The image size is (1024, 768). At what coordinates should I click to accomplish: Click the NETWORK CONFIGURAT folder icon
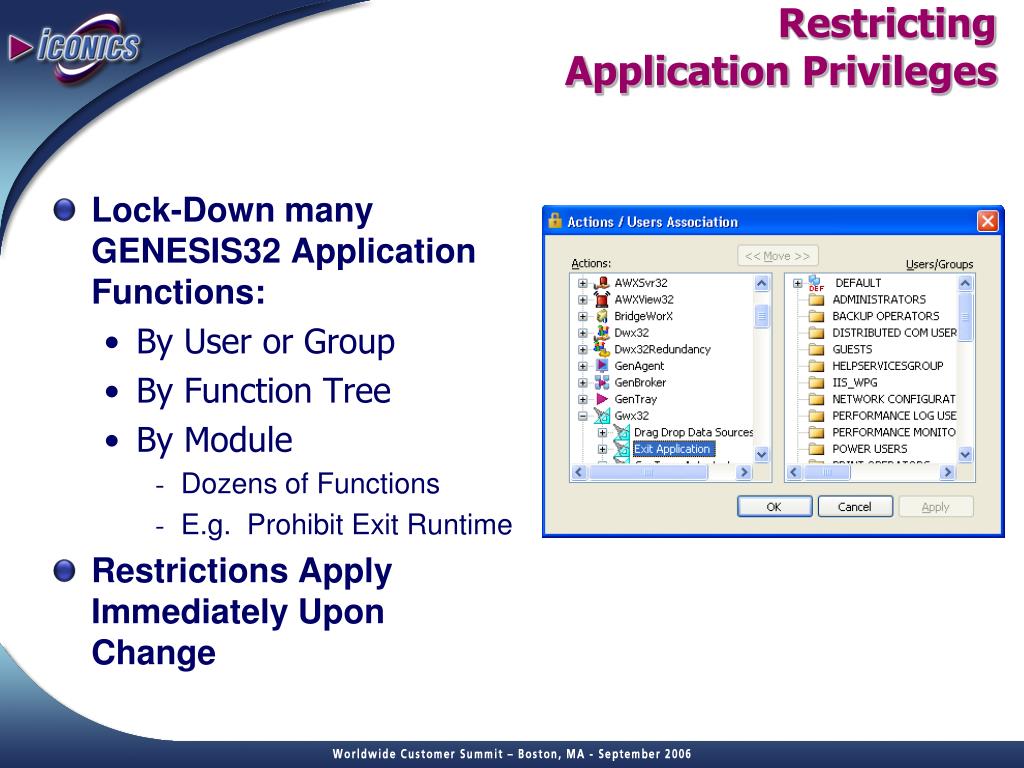[x=816, y=399]
